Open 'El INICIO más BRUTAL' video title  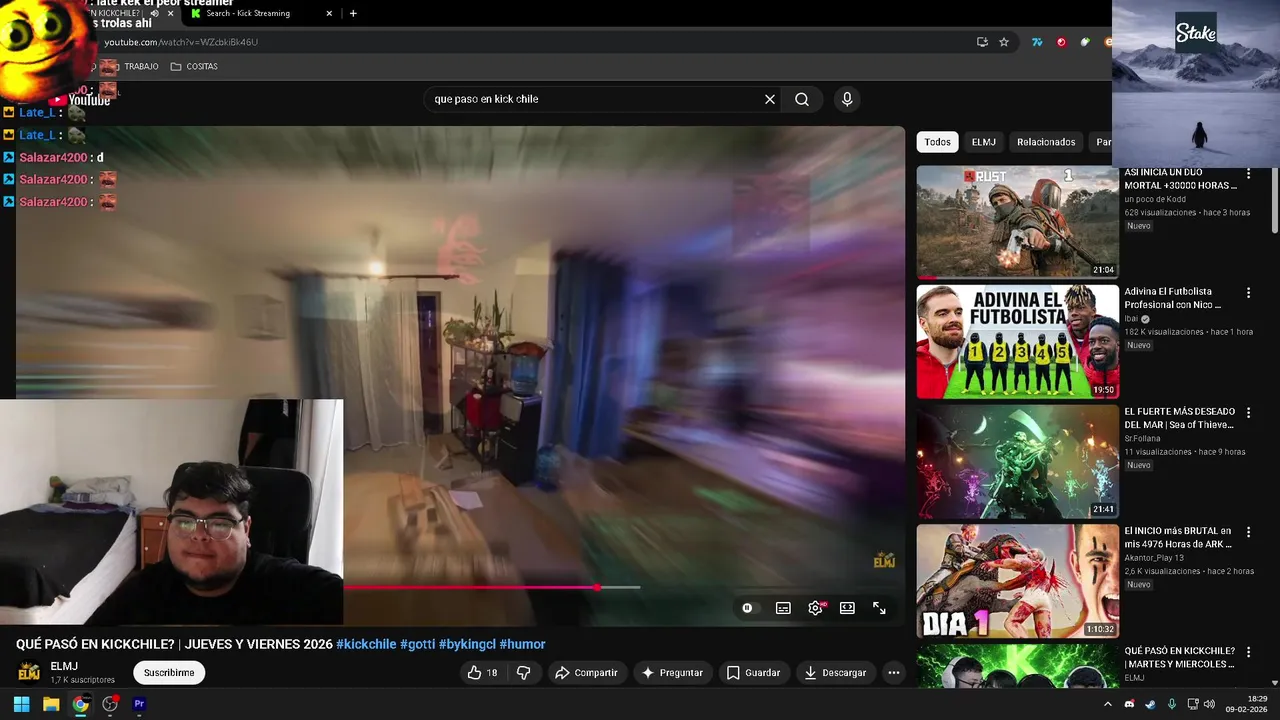(x=1180, y=538)
